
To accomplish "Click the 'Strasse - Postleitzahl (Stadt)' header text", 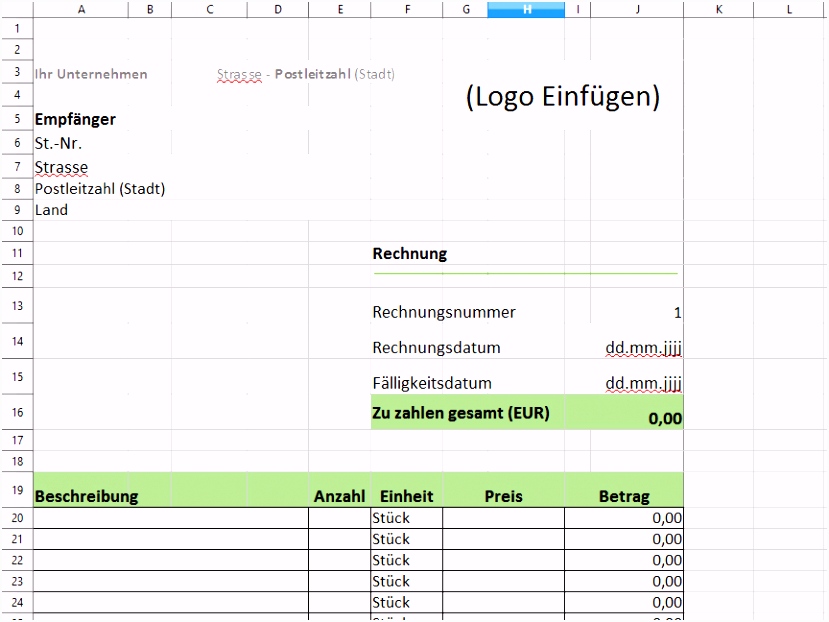I will pos(306,74).
